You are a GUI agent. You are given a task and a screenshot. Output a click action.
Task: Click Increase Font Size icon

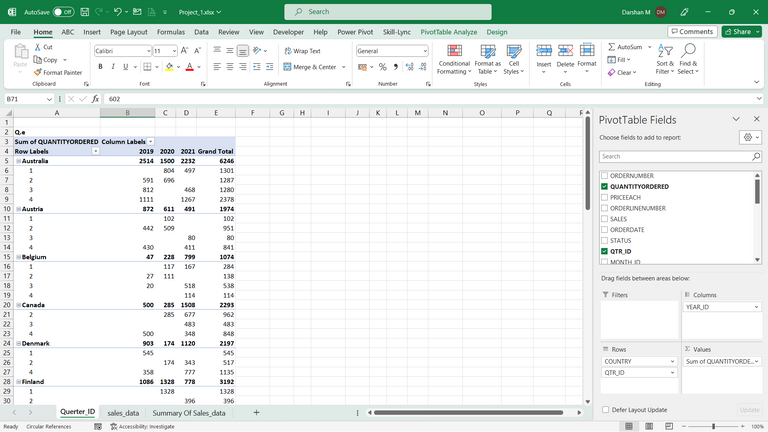185,50
